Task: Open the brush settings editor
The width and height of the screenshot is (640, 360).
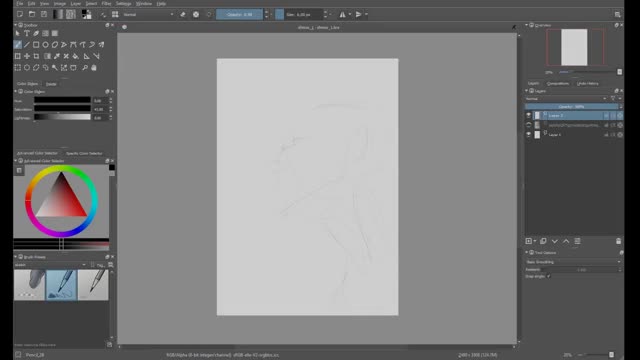Action: 103,14
